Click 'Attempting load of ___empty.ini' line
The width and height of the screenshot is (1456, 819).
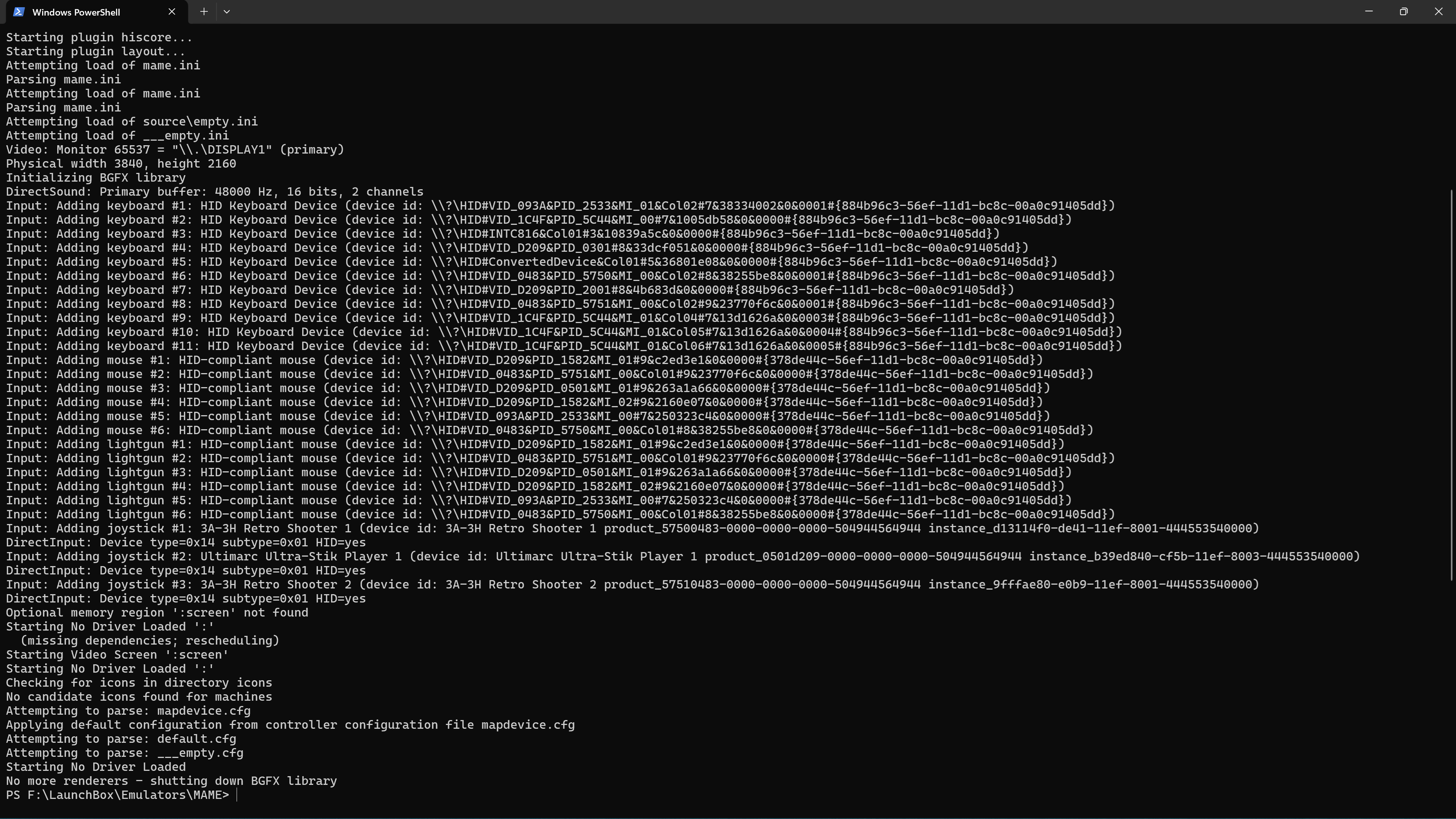click(x=118, y=136)
